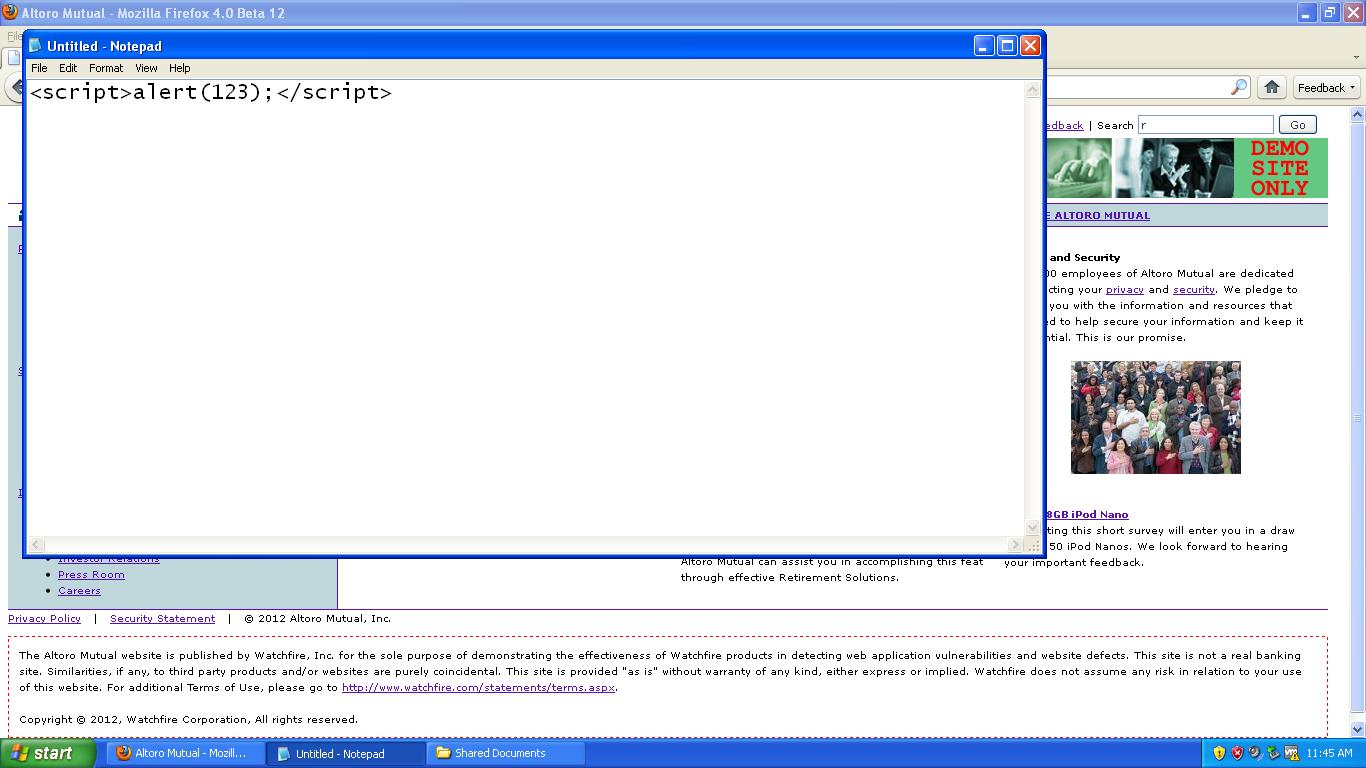Open the Press Room link
This screenshot has height=768, width=1366.
(91, 574)
